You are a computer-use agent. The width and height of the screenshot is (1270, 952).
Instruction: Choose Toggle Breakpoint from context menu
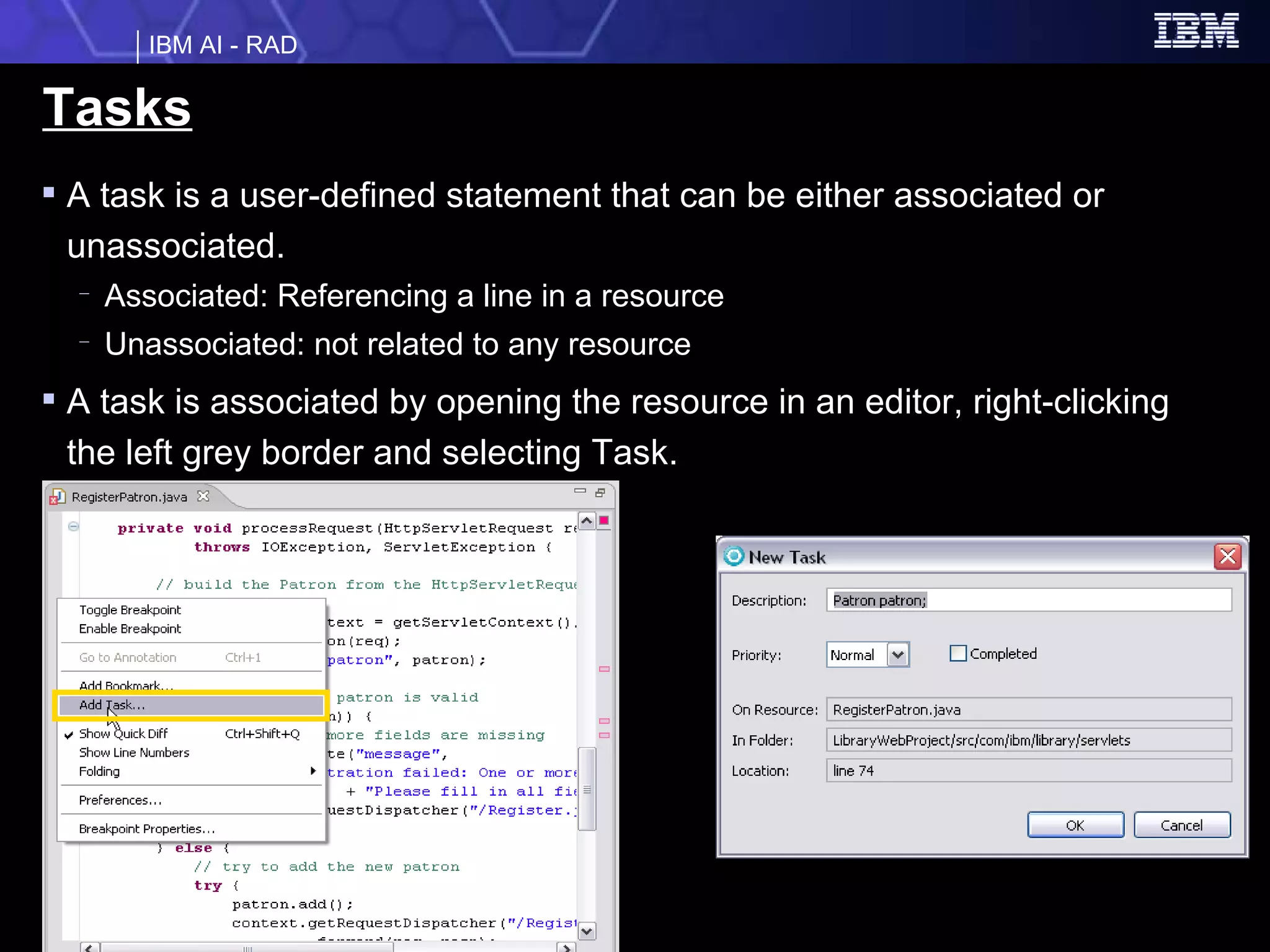(130, 610)
